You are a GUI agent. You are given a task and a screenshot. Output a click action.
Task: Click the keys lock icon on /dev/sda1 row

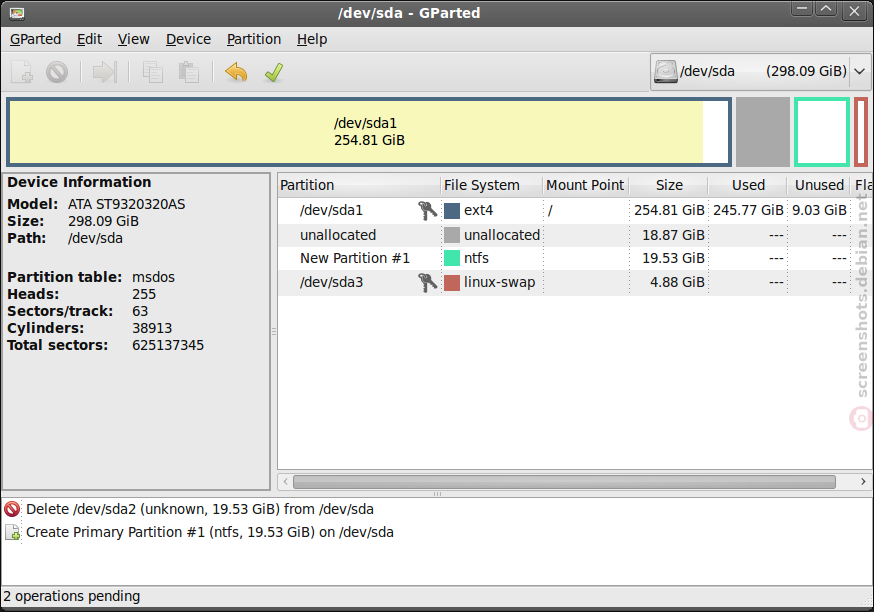428,210
